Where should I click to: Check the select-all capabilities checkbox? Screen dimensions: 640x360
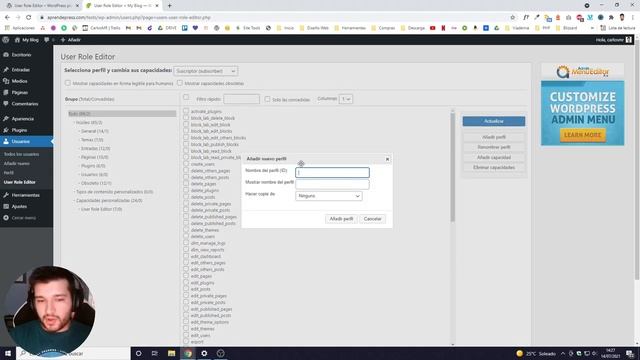[x=186, y=97]
